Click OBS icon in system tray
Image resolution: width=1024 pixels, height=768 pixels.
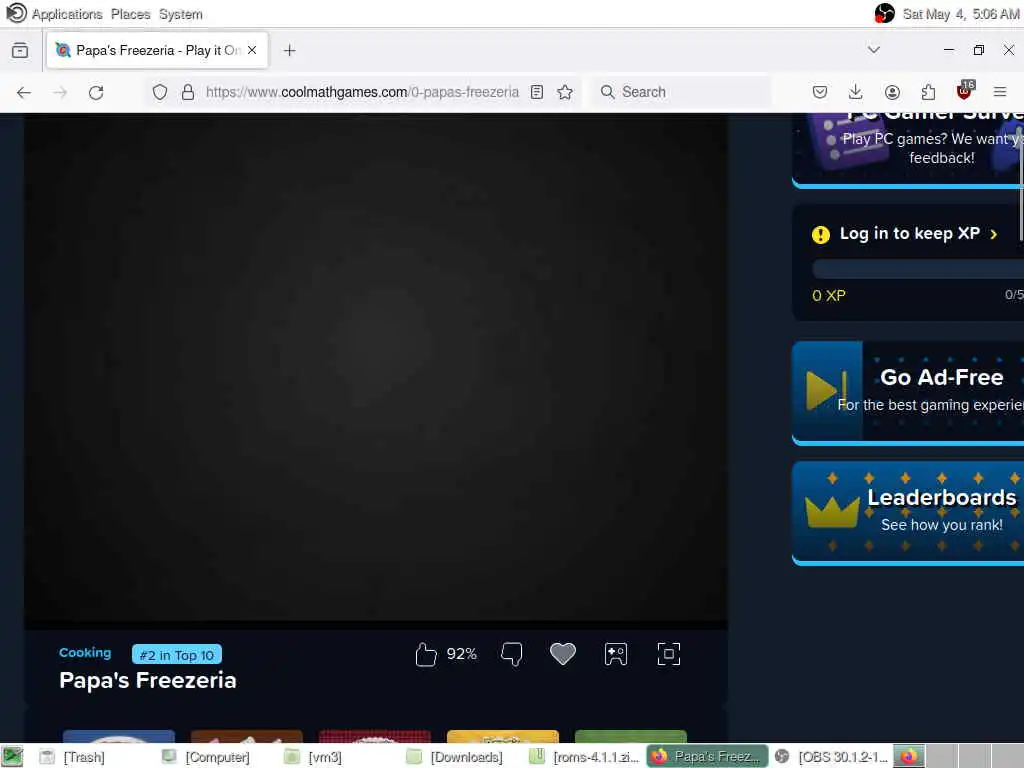click(884, 13)
